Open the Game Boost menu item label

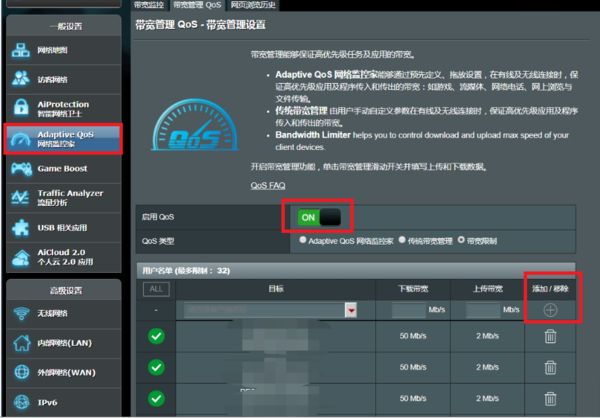62,169
